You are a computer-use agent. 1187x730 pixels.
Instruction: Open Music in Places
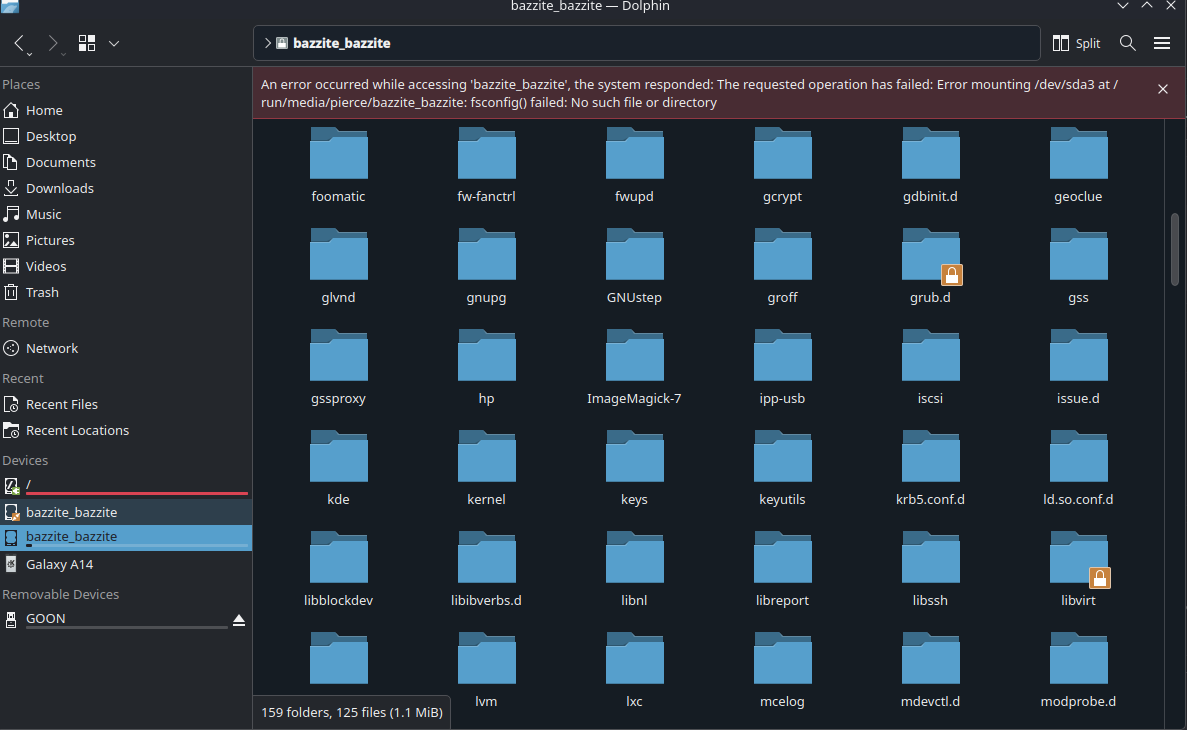tap(126, 214)
